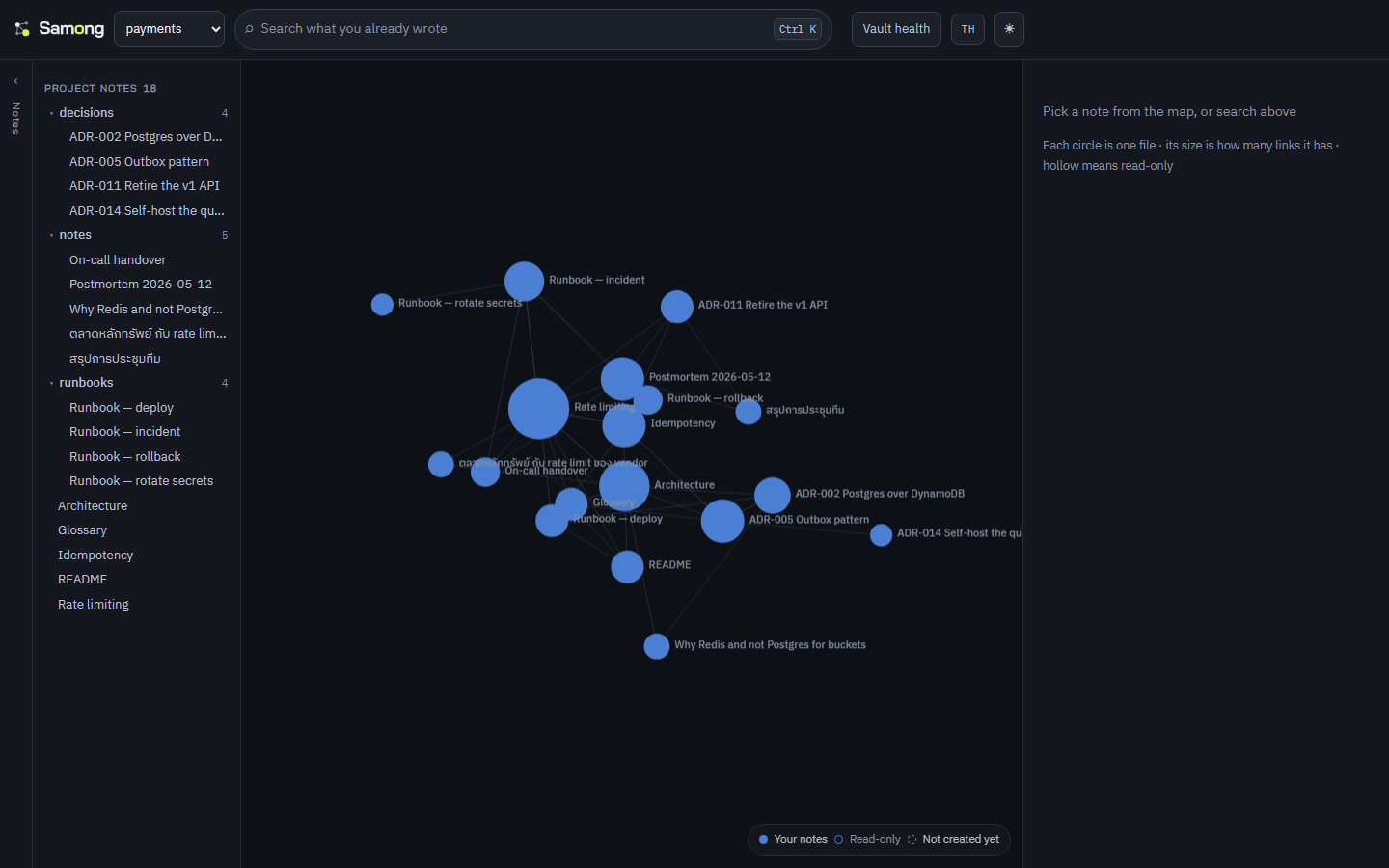Click the Samong logo icon
Screen dimensions: 1389x868
[x=22, y=29]
